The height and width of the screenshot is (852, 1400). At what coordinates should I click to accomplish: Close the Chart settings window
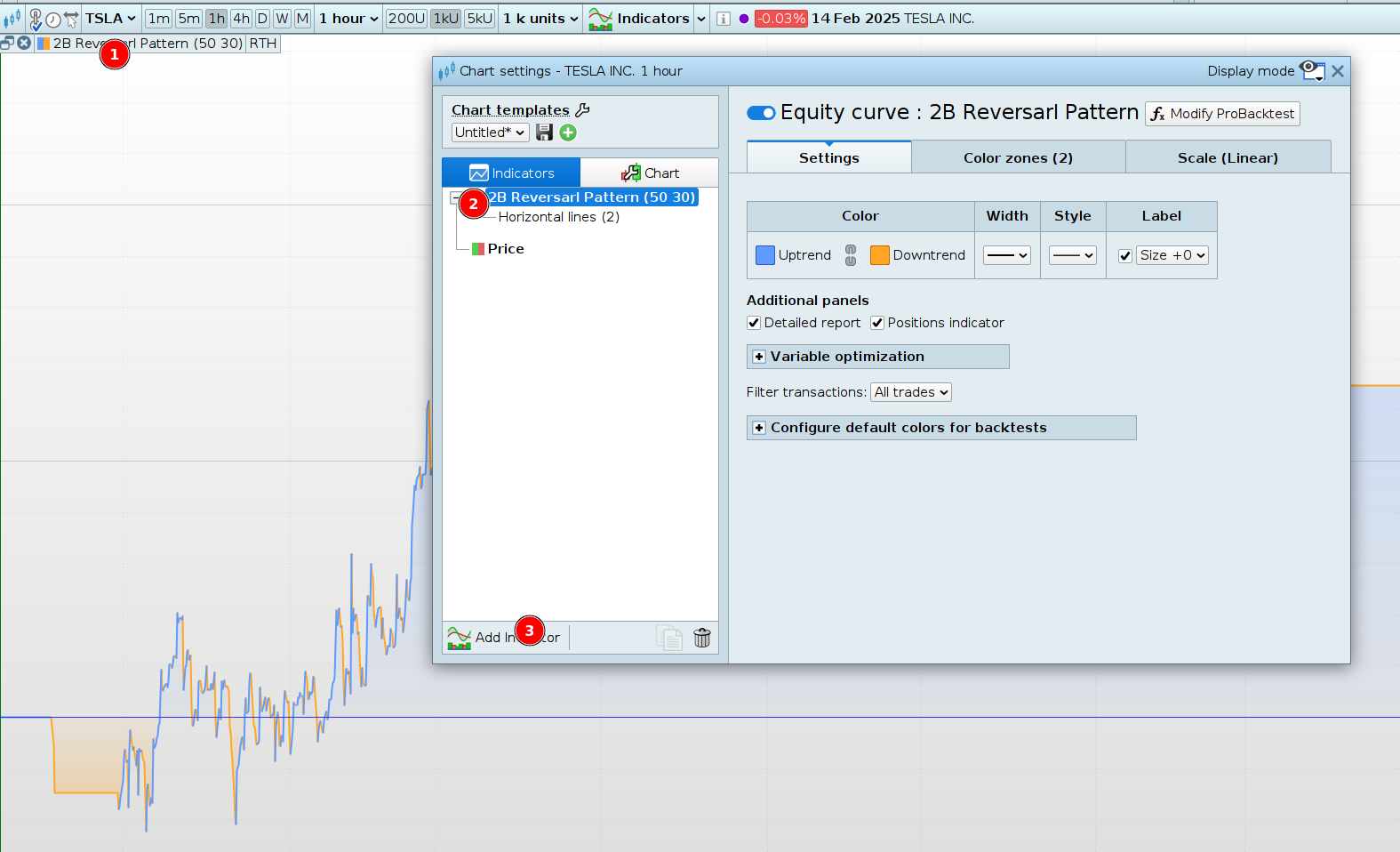coord(1338,71)
